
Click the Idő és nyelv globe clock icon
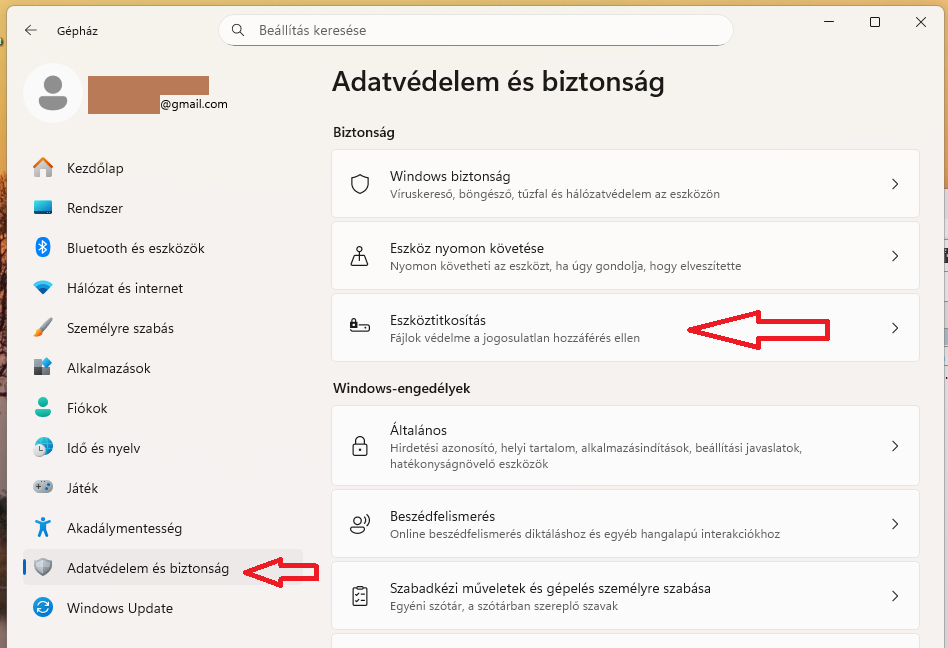(x=43, y=447)
